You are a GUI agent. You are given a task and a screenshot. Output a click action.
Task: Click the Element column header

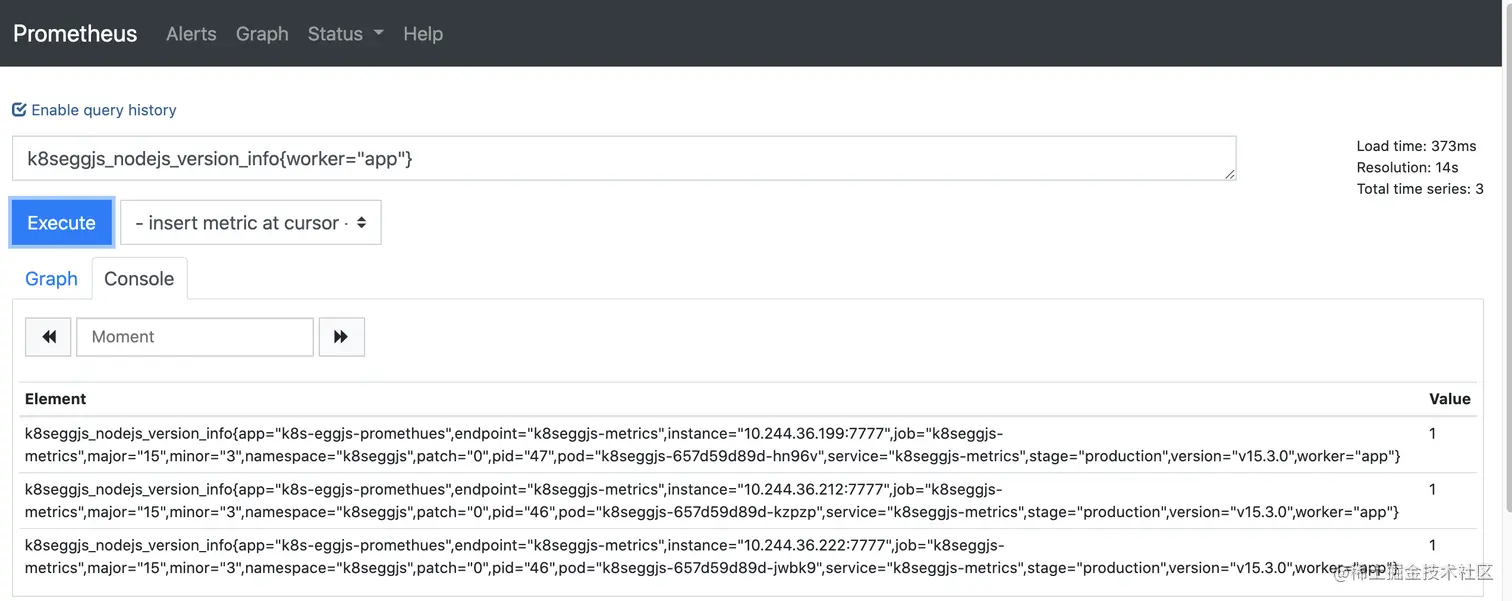click(56, 399)
